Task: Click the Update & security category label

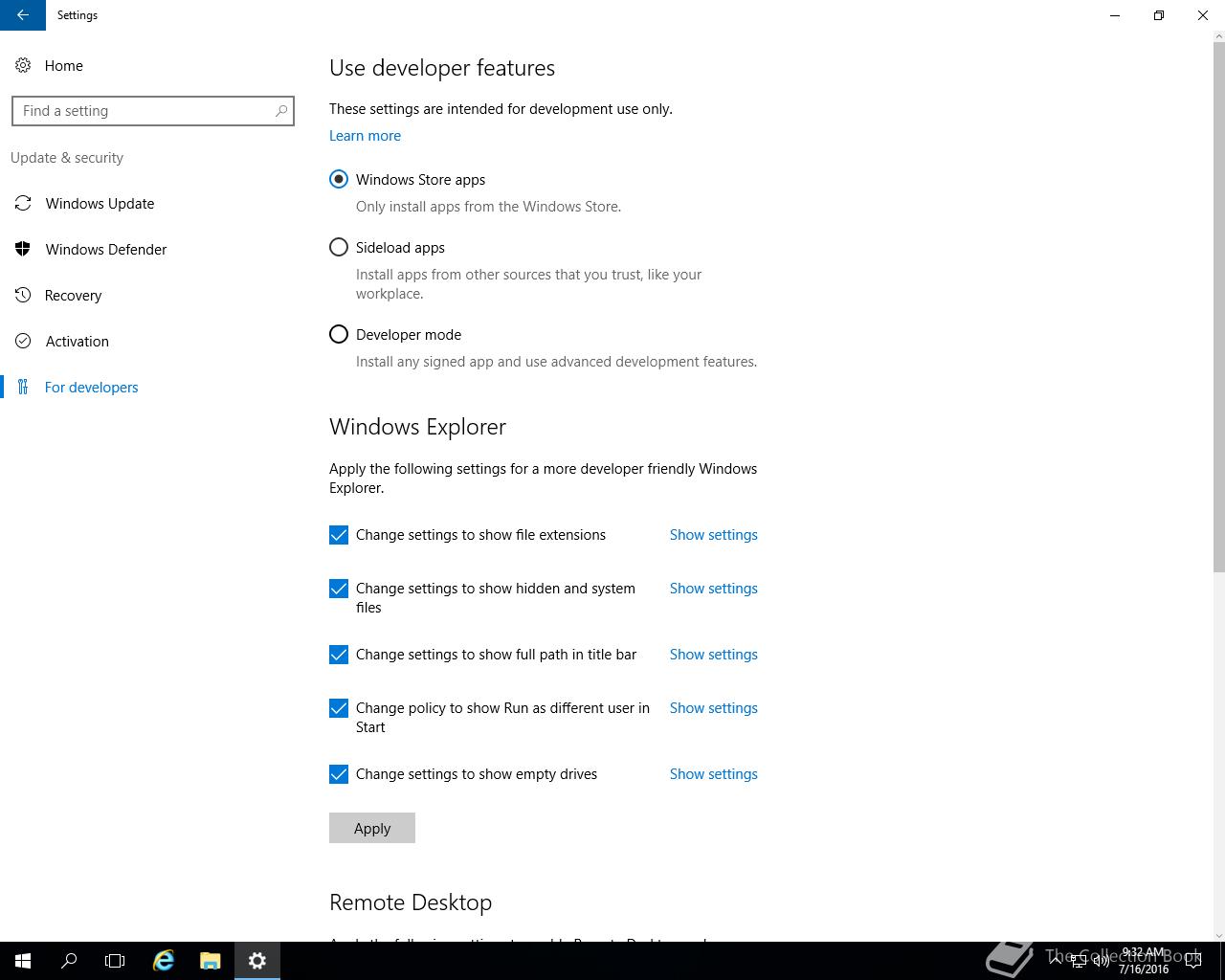Action: 67,157
